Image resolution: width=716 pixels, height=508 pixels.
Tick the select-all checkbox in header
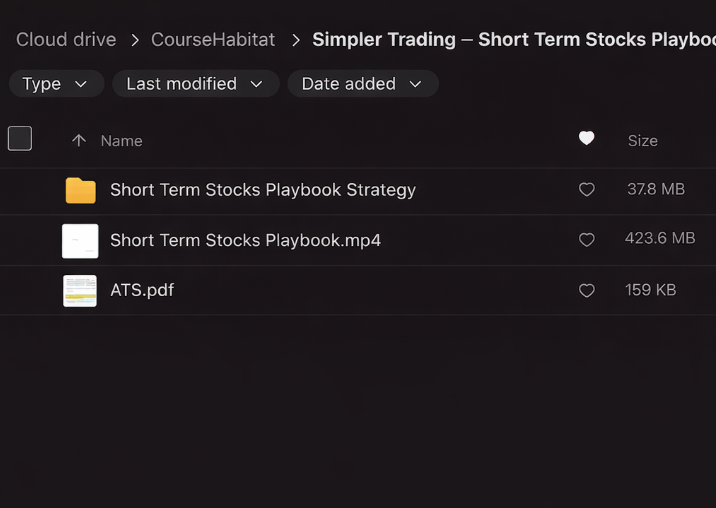tap(20, 139)
